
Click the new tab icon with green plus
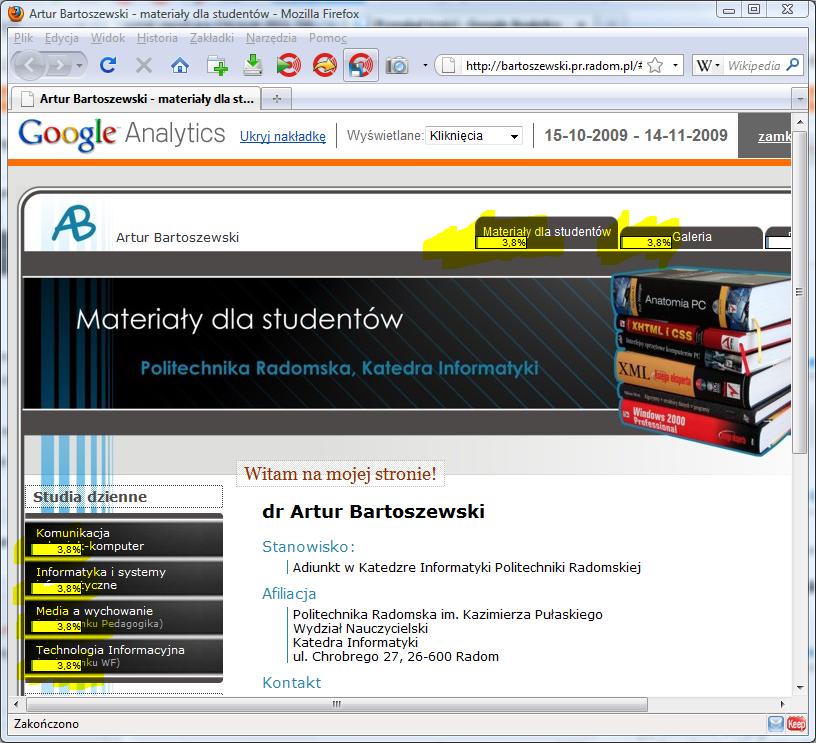pos(217,66)
